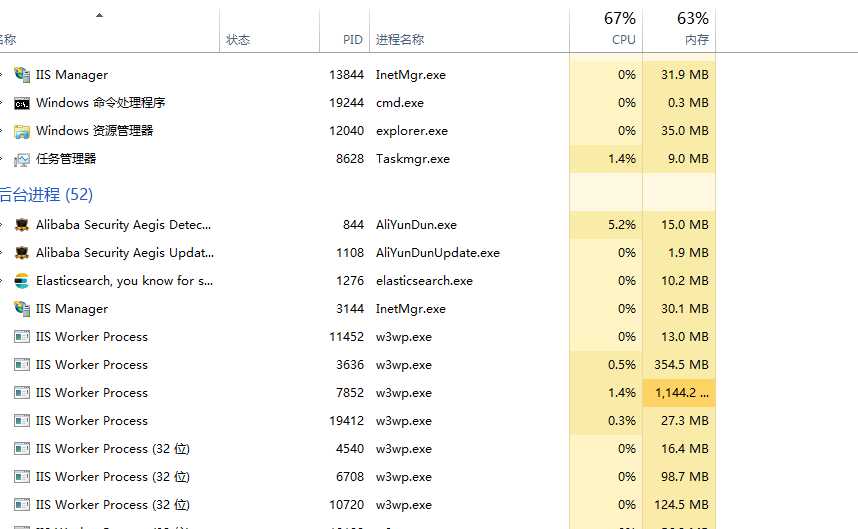Click the 0.5% CPU value cell

622,365
